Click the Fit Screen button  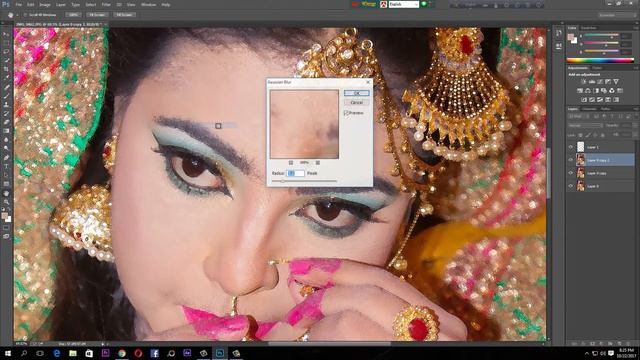tap(97, 15)
